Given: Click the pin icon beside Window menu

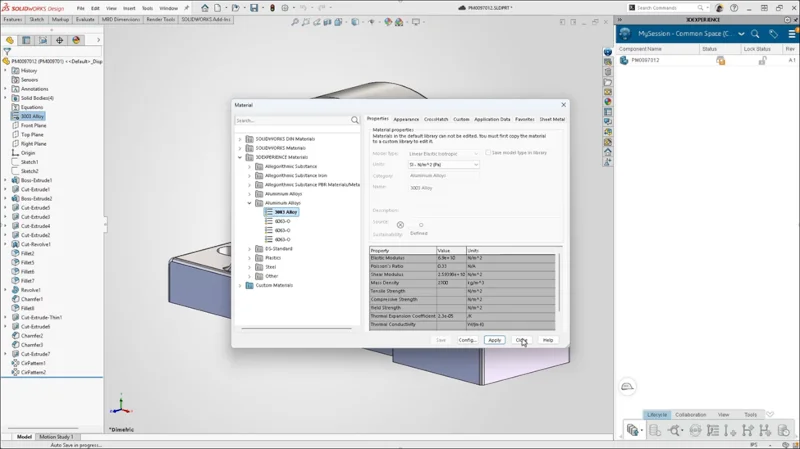Looking at the screenshot, I should tap(186, 8).
